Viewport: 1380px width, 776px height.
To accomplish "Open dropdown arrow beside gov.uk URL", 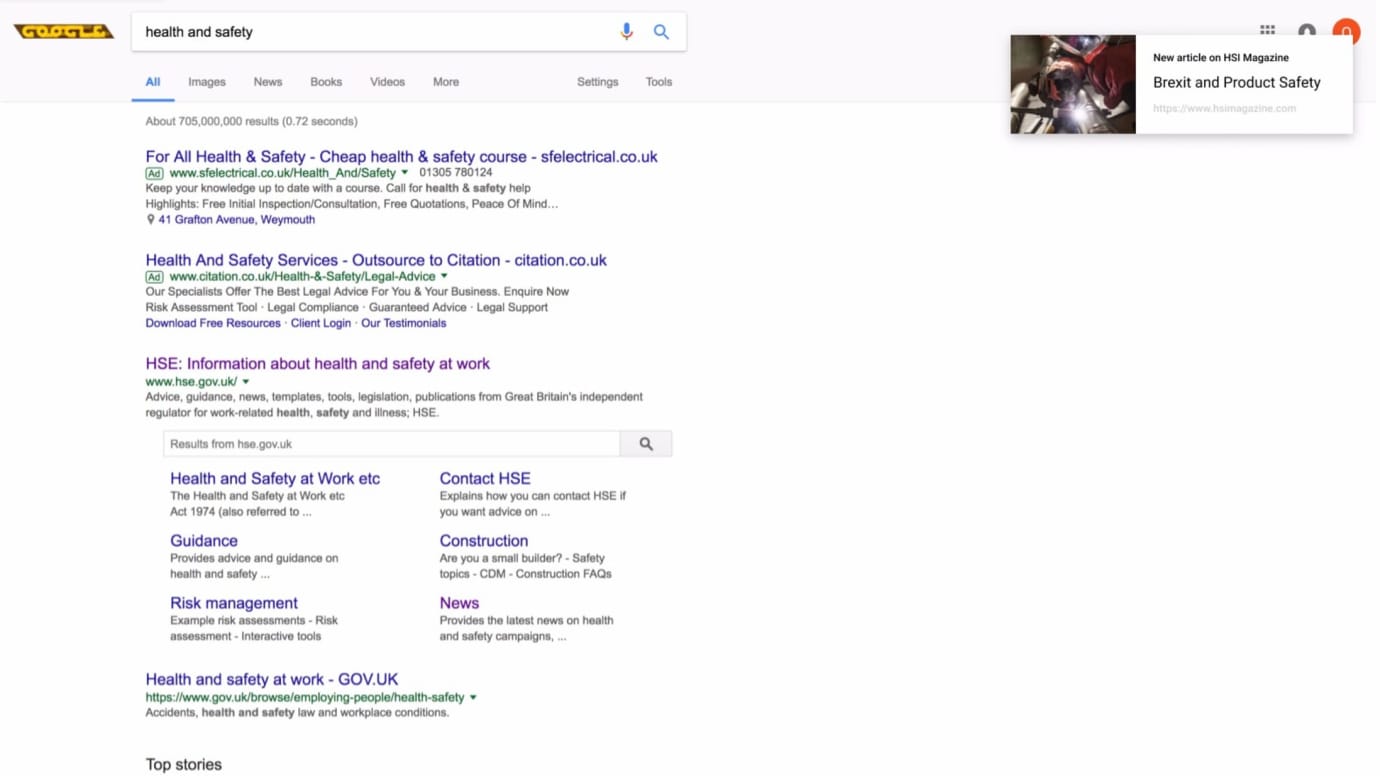I will 473,698.
